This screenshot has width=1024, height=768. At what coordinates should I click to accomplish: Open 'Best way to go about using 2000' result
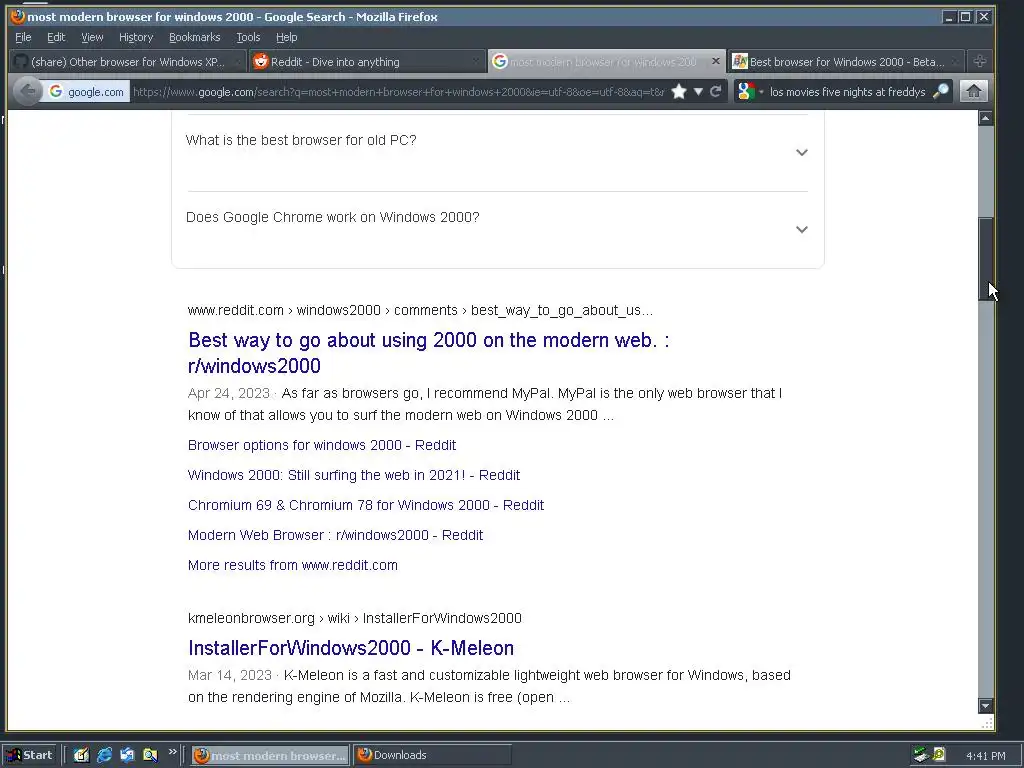(x=428, y=353)
